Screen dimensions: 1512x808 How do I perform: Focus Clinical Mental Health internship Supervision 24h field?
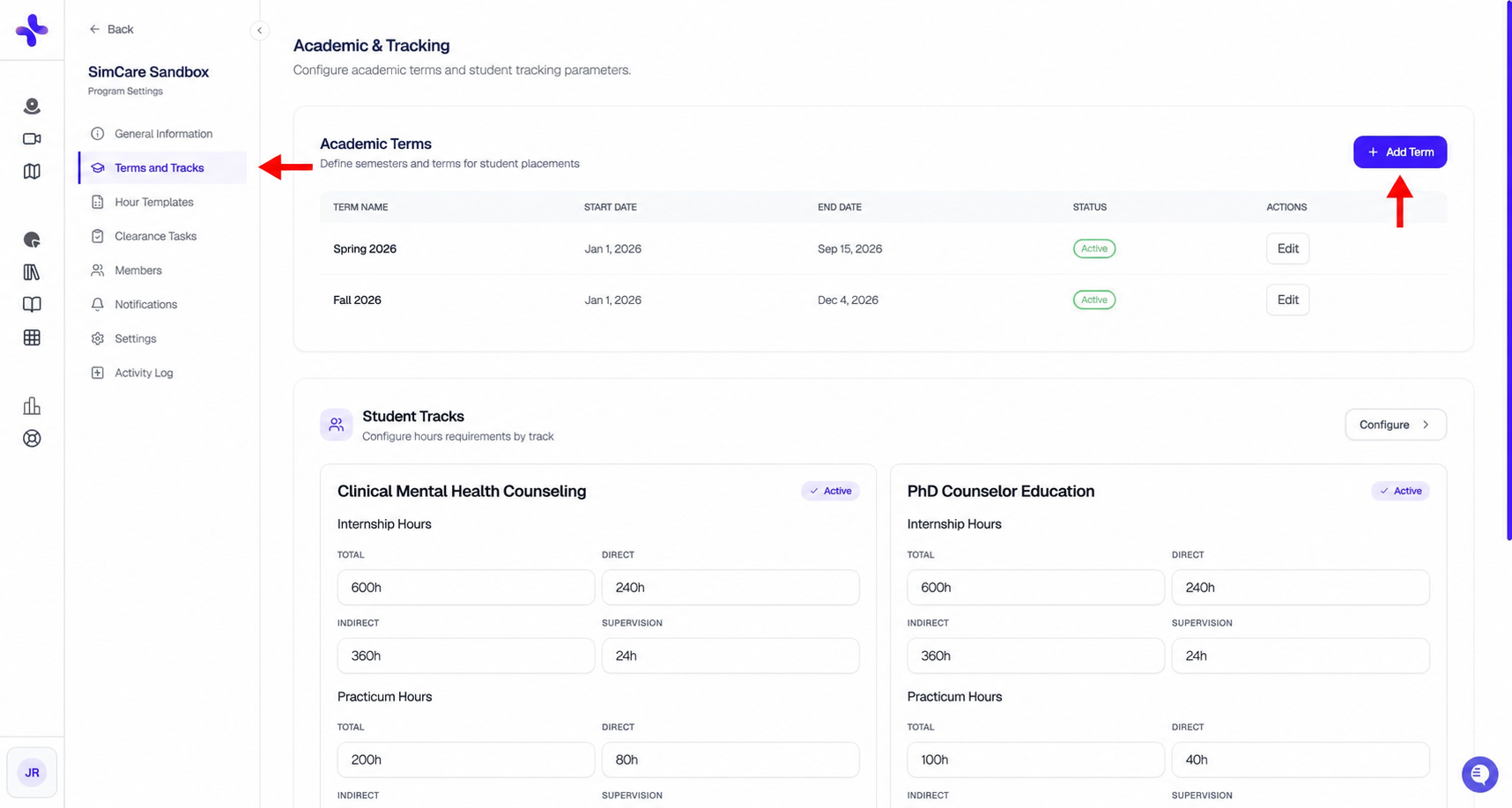pos(730,656)
